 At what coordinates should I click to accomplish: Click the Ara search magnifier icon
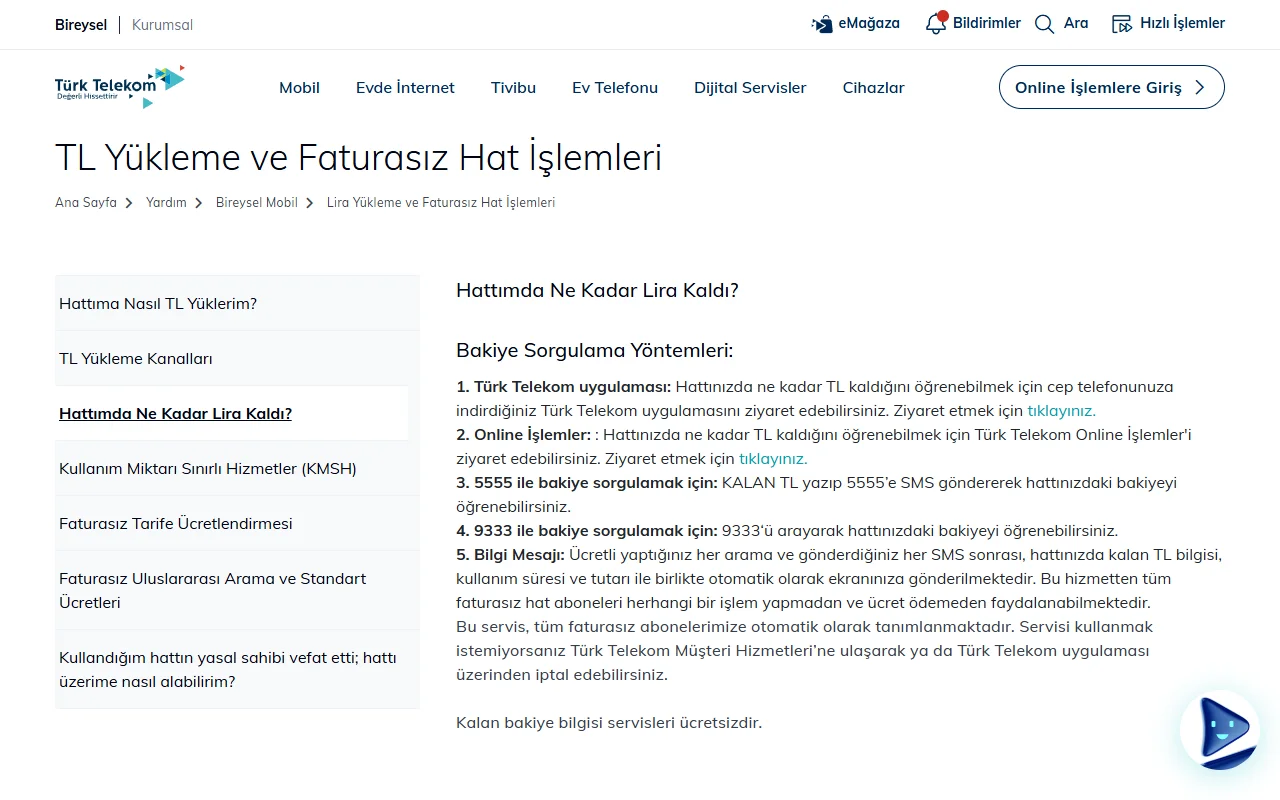[x=1044, y=24]
